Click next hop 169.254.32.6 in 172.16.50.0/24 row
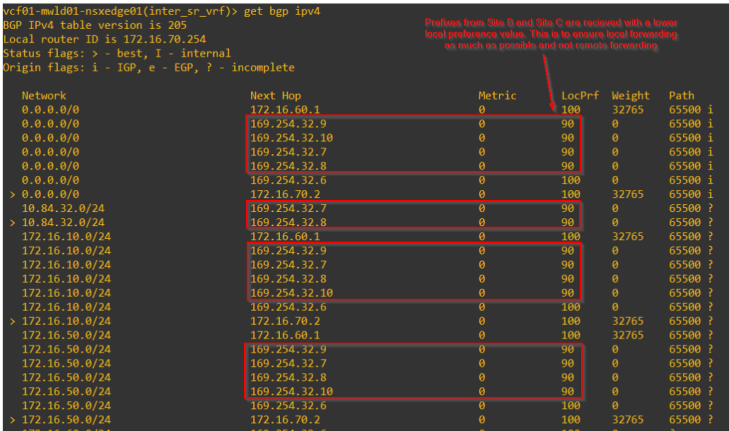729x431 pixels. (288, 405)
